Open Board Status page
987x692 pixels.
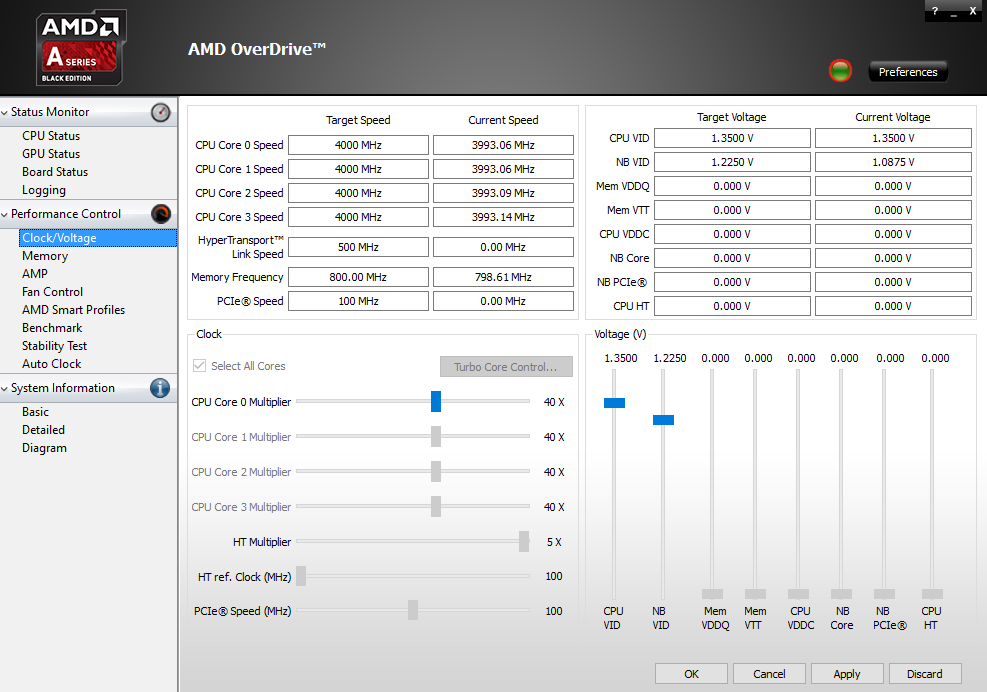[55, 172]
